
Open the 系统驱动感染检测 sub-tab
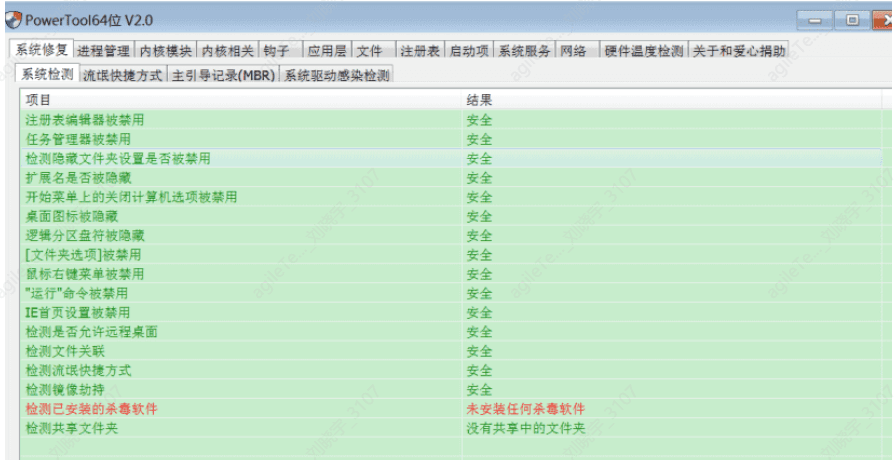335,75
